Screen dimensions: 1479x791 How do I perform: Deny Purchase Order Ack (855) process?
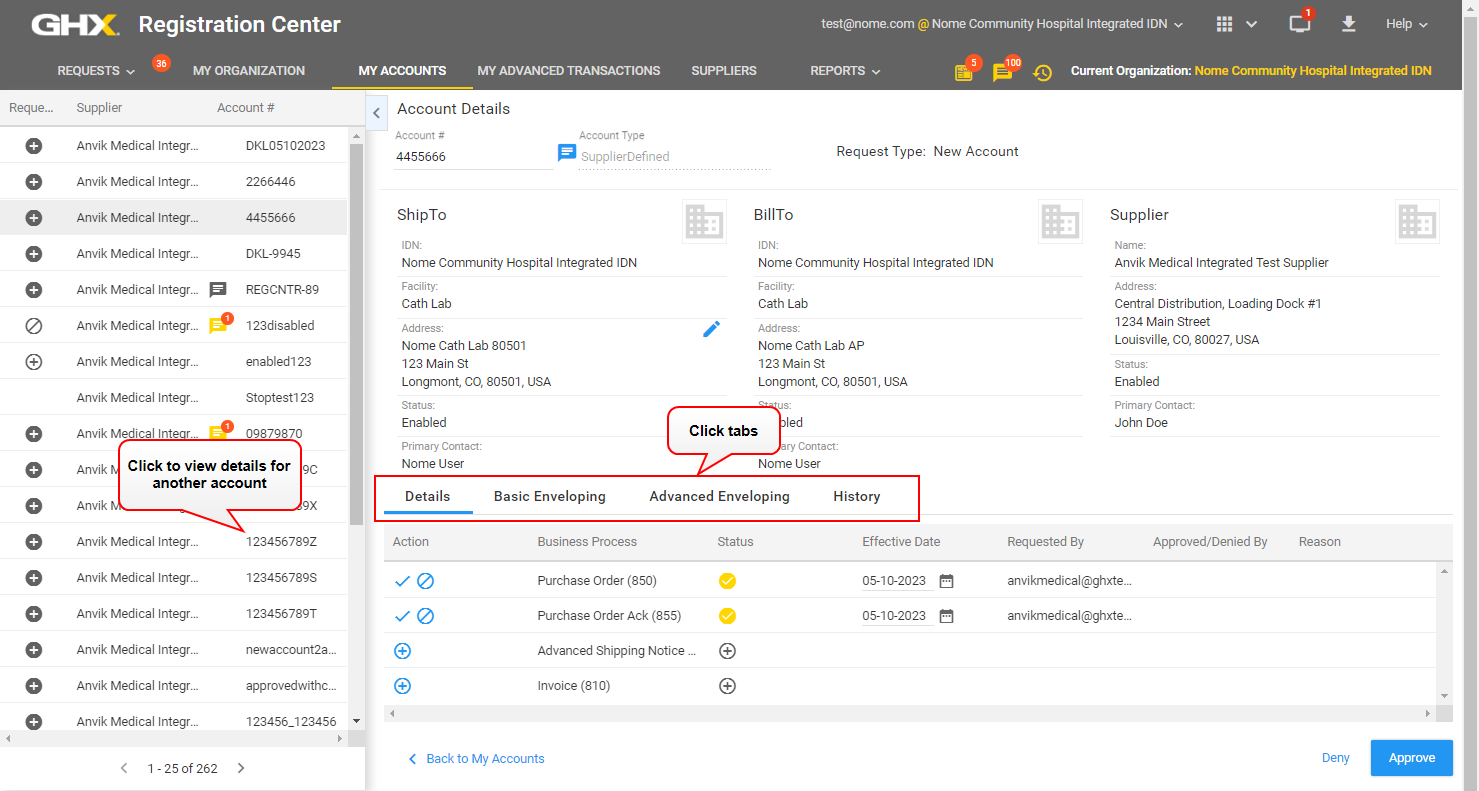(425, 616)
